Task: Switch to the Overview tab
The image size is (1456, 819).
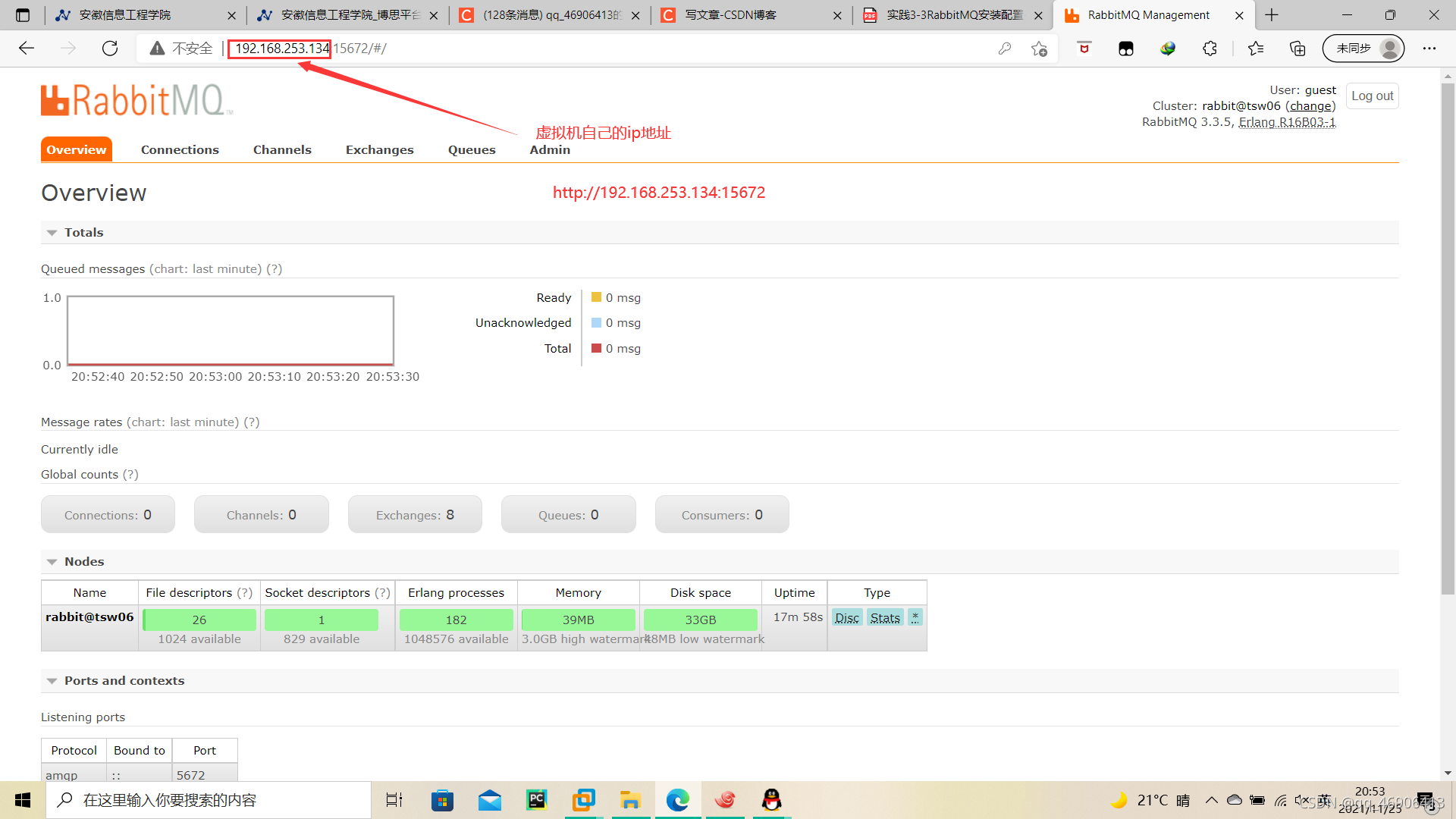Action: click(x=77, y=149)
